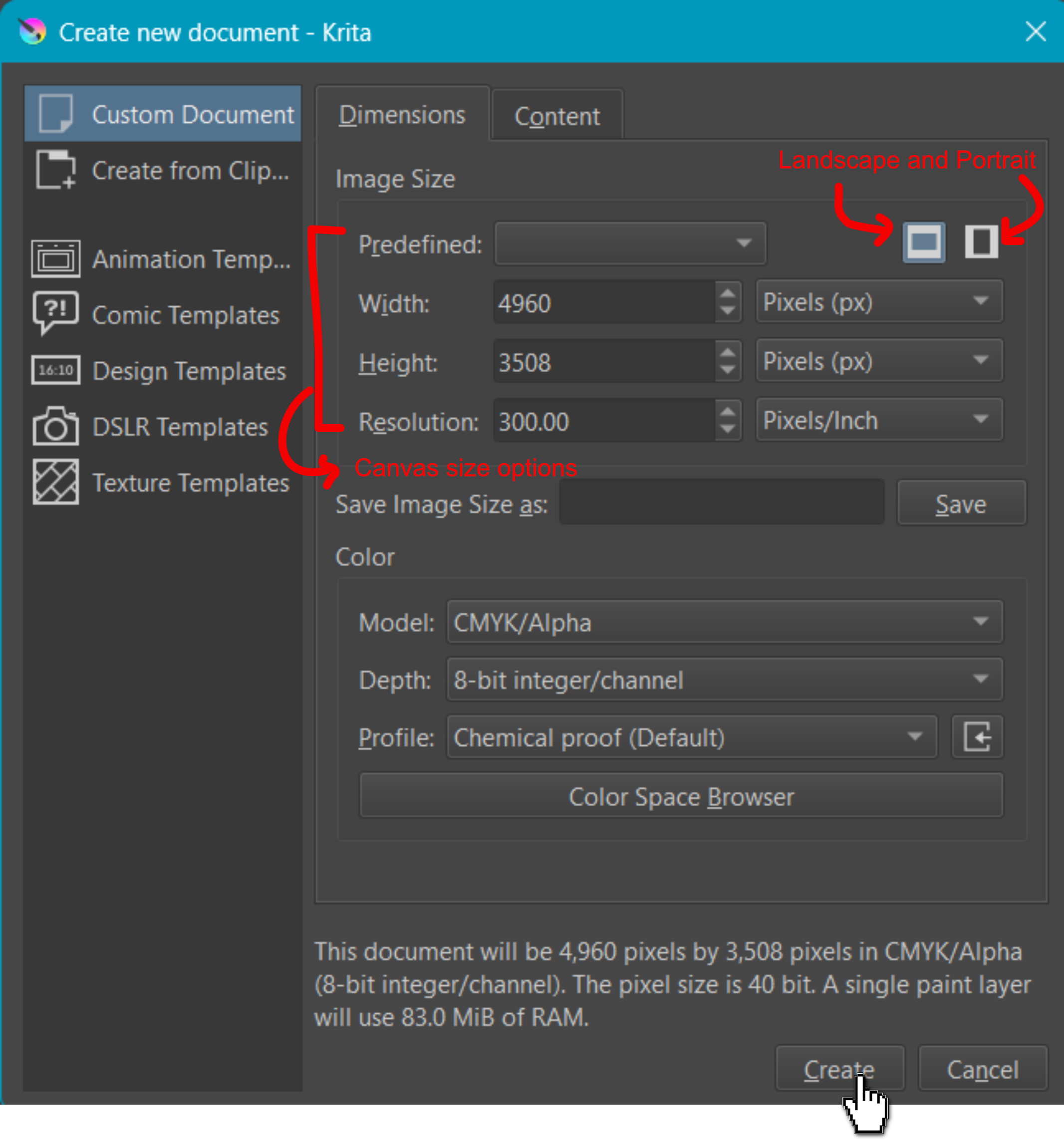Increase Resolution with up spinner arrow
The height and width of the screenshot is (1140, 1064).
[728, 411]
